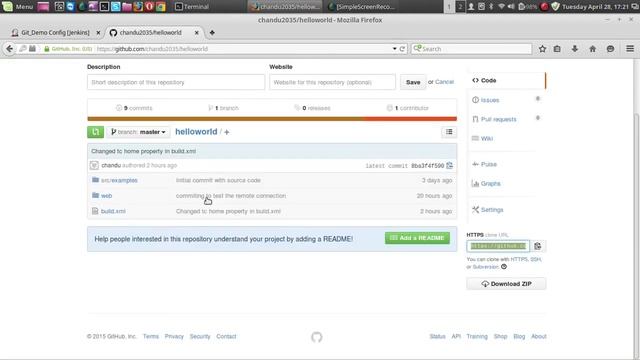Open 'Initial commit with source code' message

[x=218, y=180]
